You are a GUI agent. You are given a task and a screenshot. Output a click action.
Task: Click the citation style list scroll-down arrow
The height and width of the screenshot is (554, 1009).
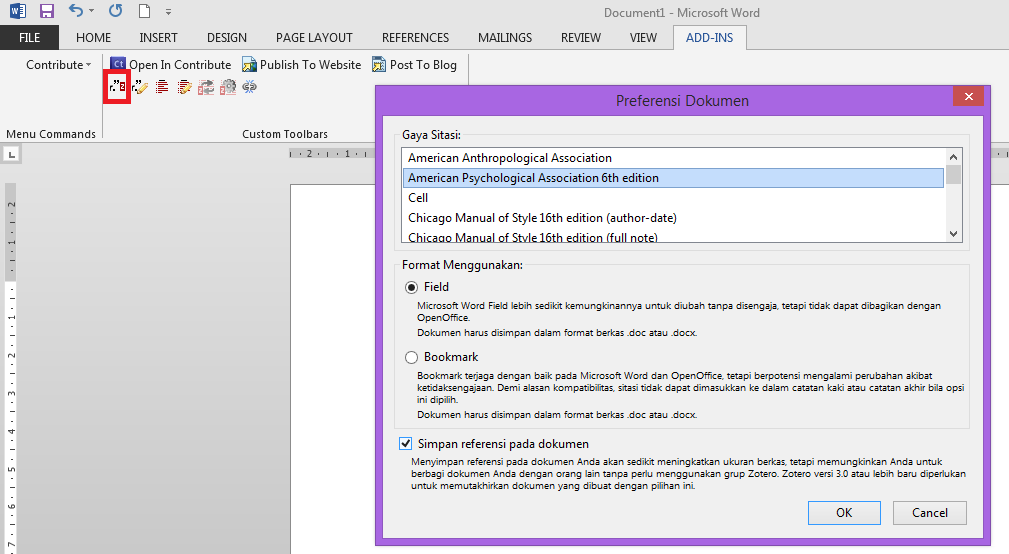954,234
